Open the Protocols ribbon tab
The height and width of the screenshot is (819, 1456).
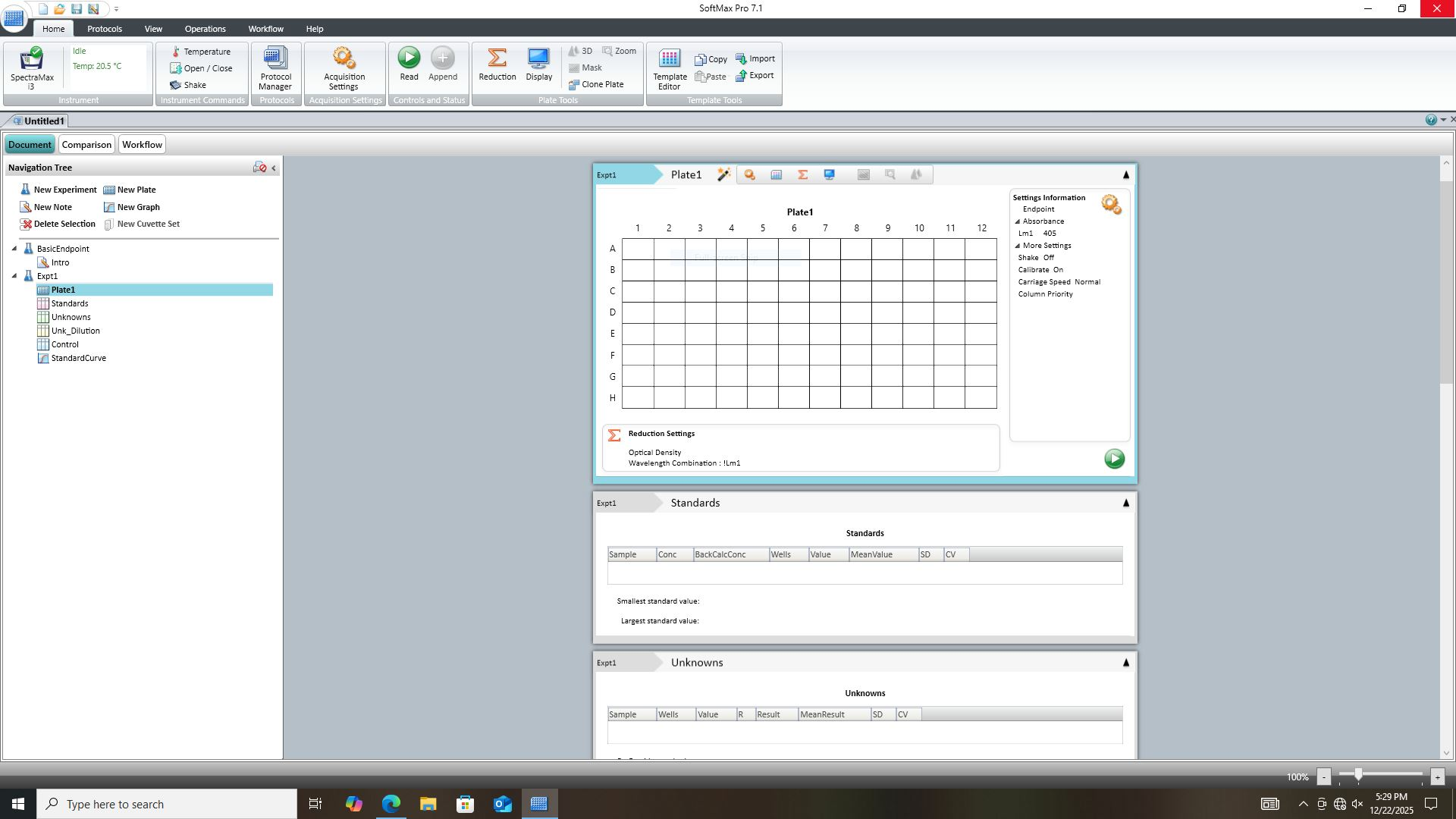click(x=104, y=29)
